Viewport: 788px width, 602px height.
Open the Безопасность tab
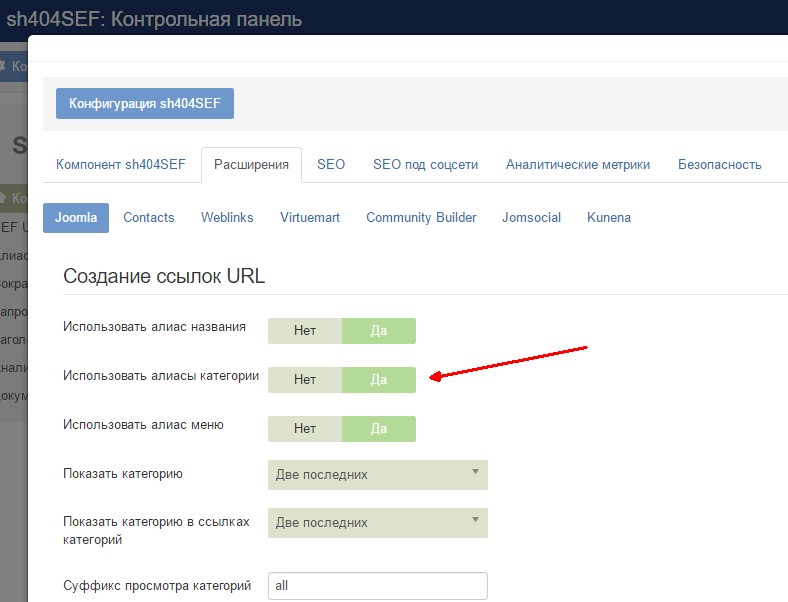[719, 165]
